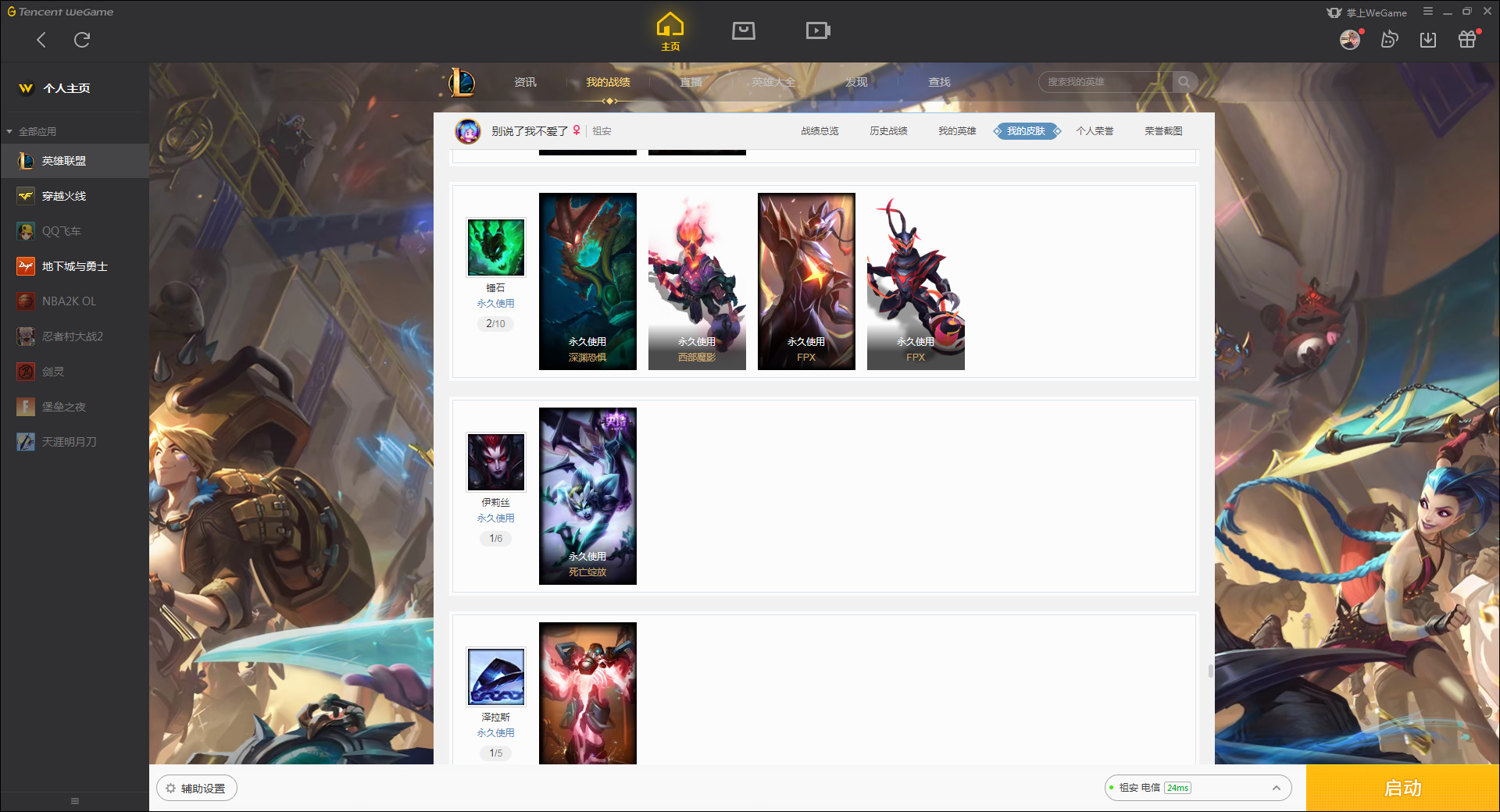Click the 伊莉丝 champion portrait
This screenshot has height=812, width=1500.
(x=496, y=462)
